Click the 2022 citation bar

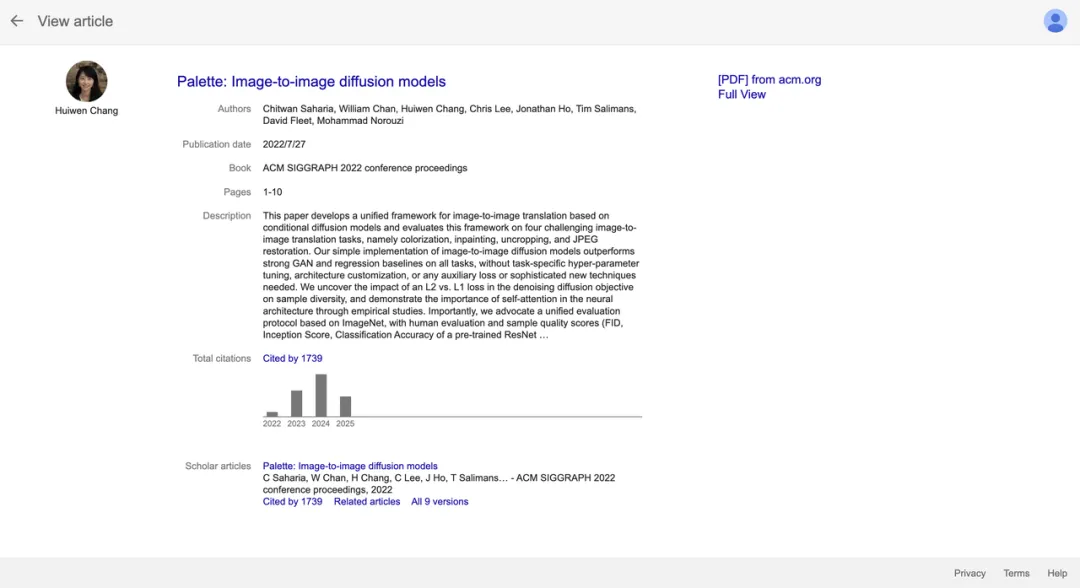click(272, 413)
